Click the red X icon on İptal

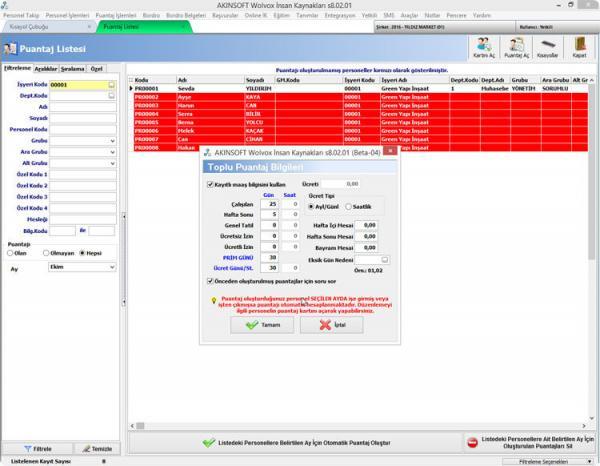[325, 325]
